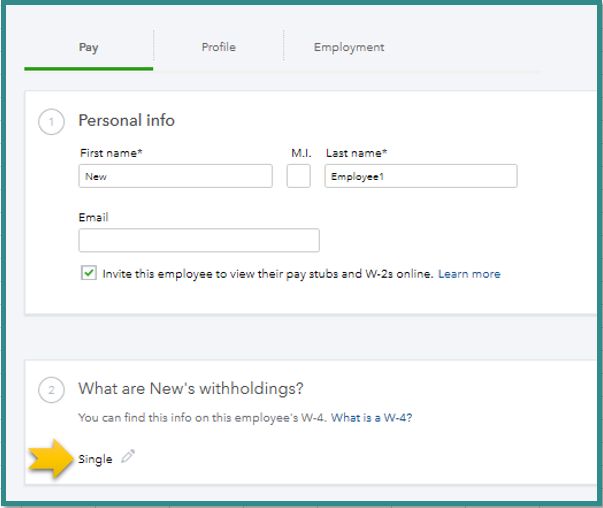Select the Last name field with Employee1
The height and width of the screenshot is (508, 603).
[421, 176]
